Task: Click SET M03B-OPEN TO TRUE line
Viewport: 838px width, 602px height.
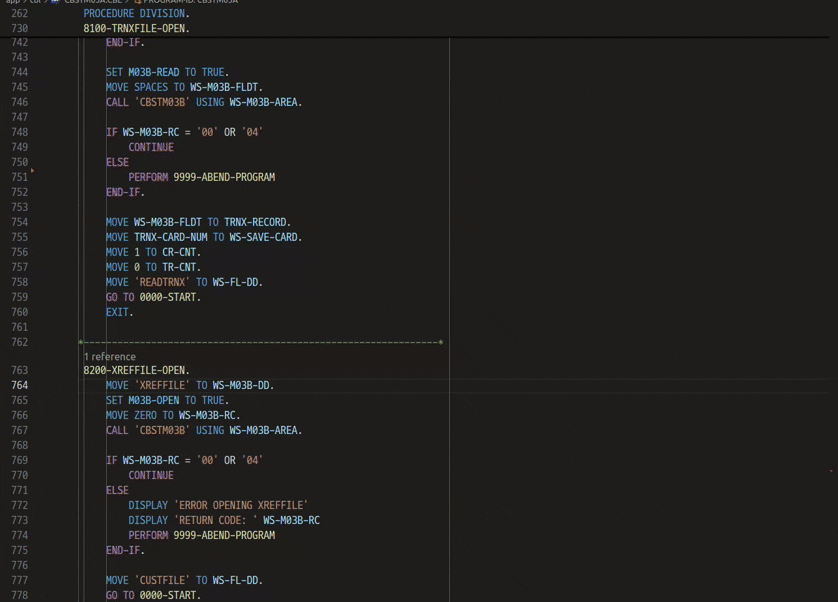Action: pos(167,400)
